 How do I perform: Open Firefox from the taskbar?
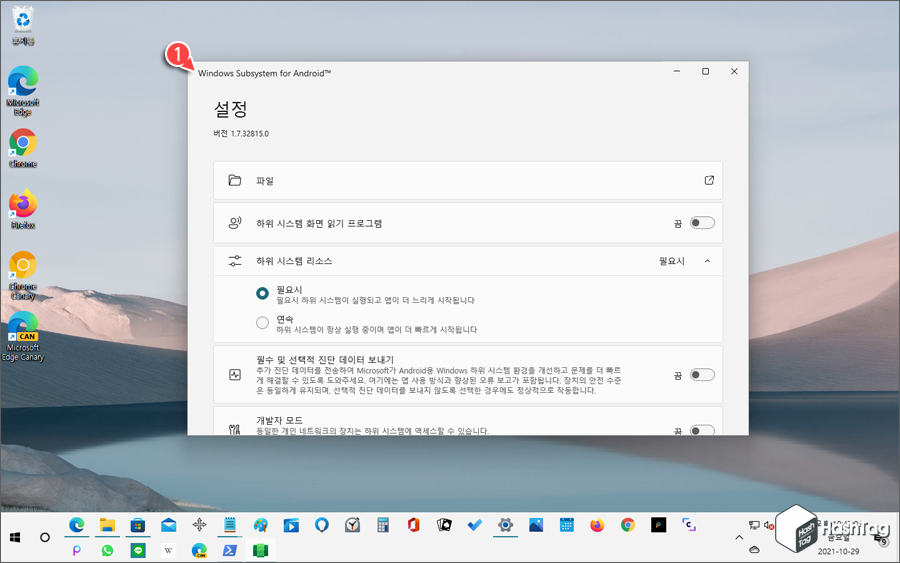click(597, 525)
